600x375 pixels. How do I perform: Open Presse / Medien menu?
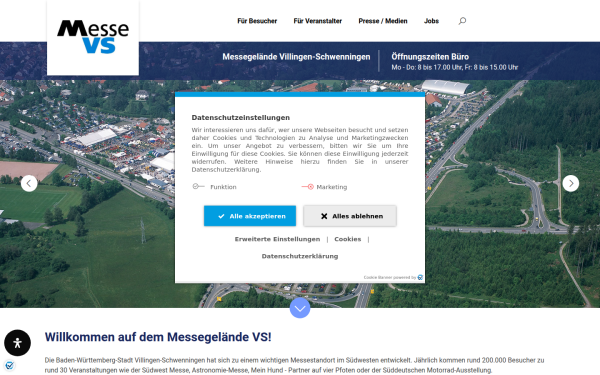pyautogui.click(x=383, y=21)
